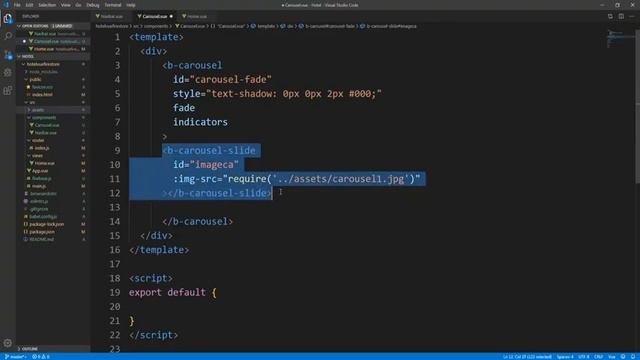Click unsaved dot on Carousel.vue tab
Viewport: 640px width, 360px height.
[x=171, y=16]
